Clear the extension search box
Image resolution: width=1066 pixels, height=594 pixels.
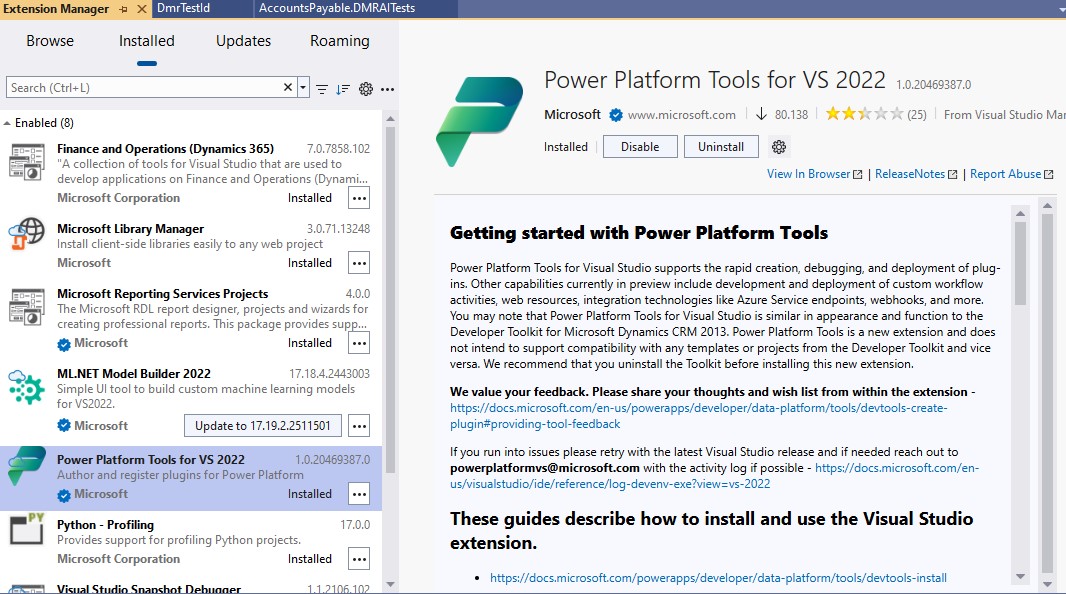pyautogui.click(x=288, y=87)
